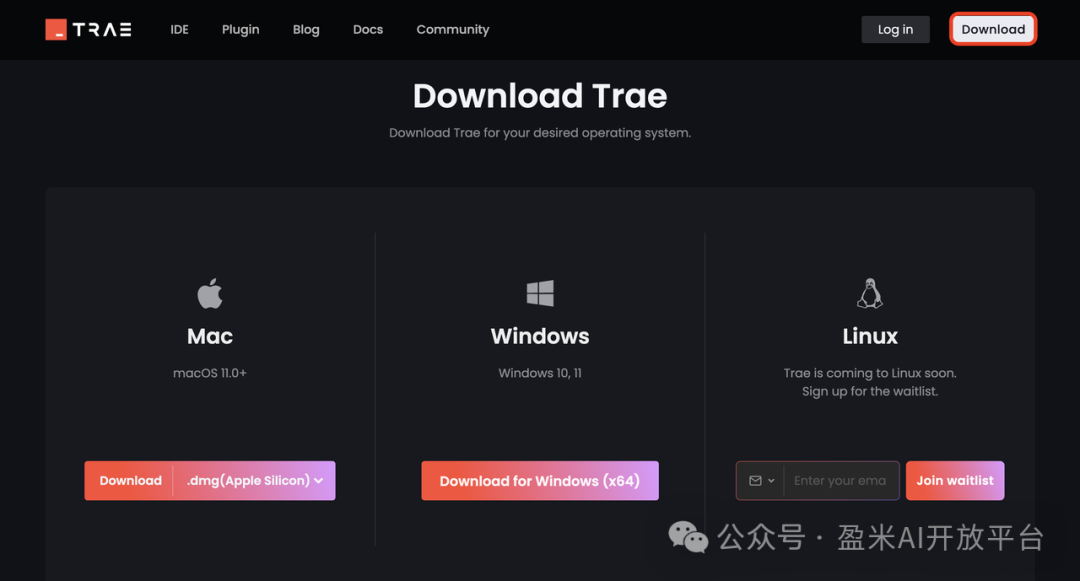Click the Mac heading text
Image resolution: width=1080 pixels, height=581 pixels.
point(209,336)
